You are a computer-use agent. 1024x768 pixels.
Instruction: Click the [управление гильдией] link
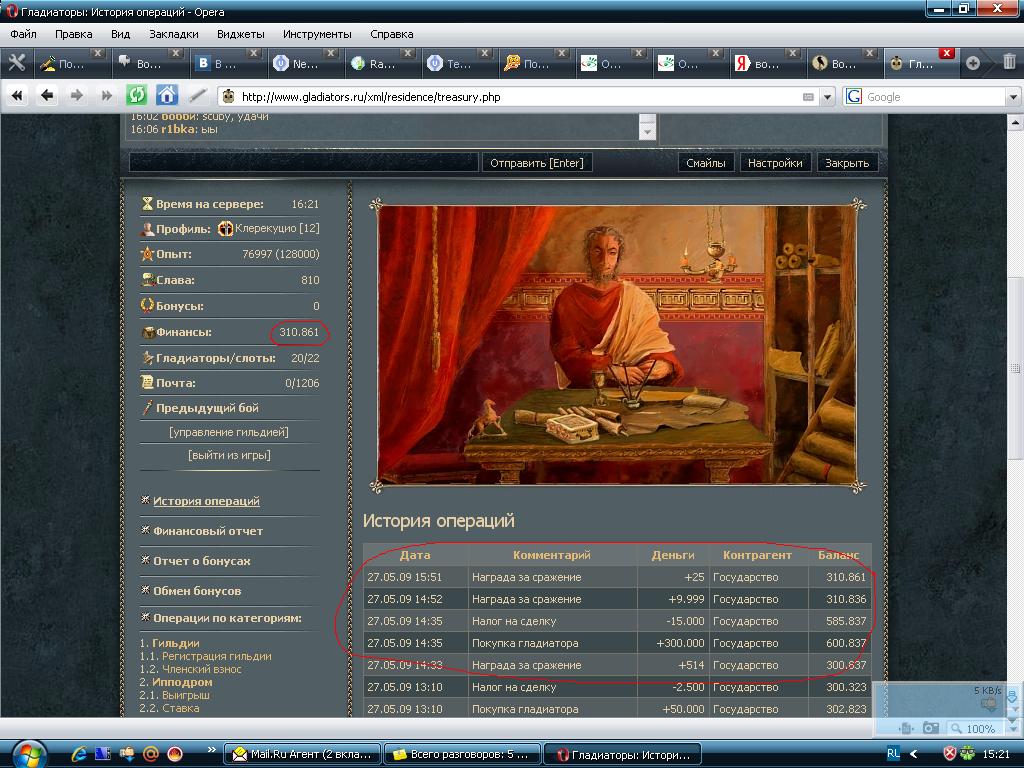point(229,432)
